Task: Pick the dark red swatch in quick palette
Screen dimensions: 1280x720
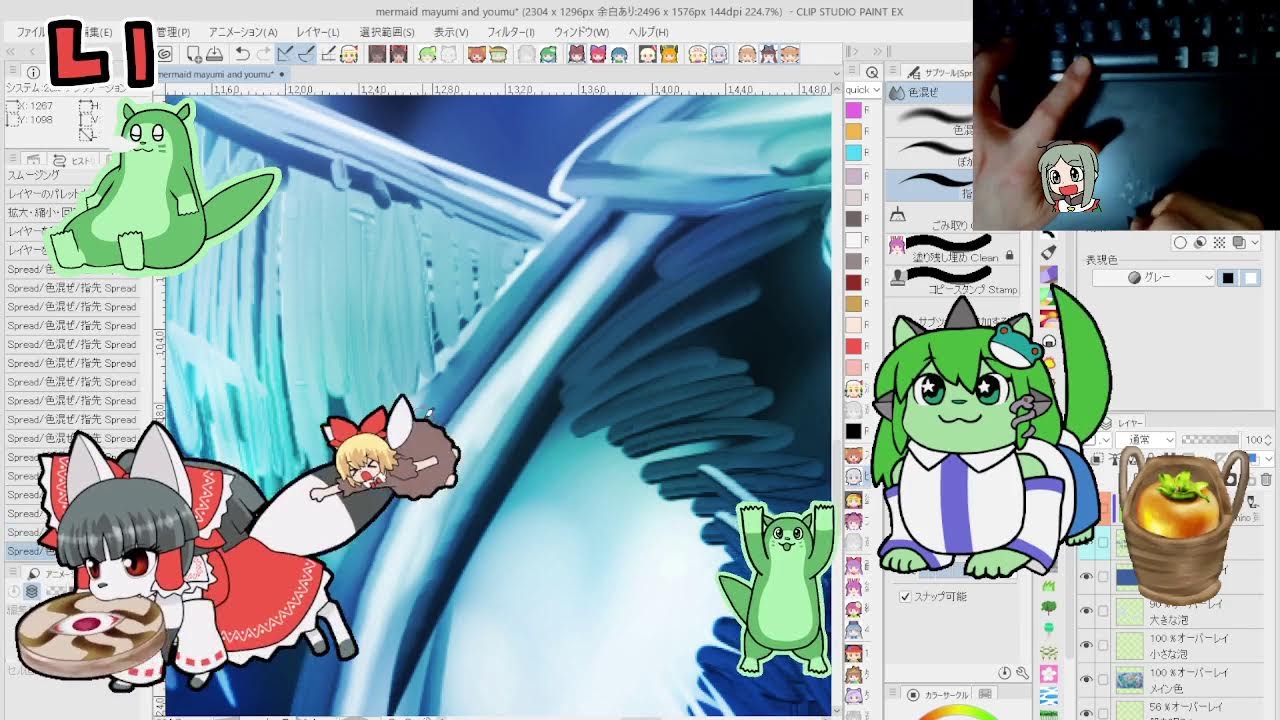Action: 854,282
